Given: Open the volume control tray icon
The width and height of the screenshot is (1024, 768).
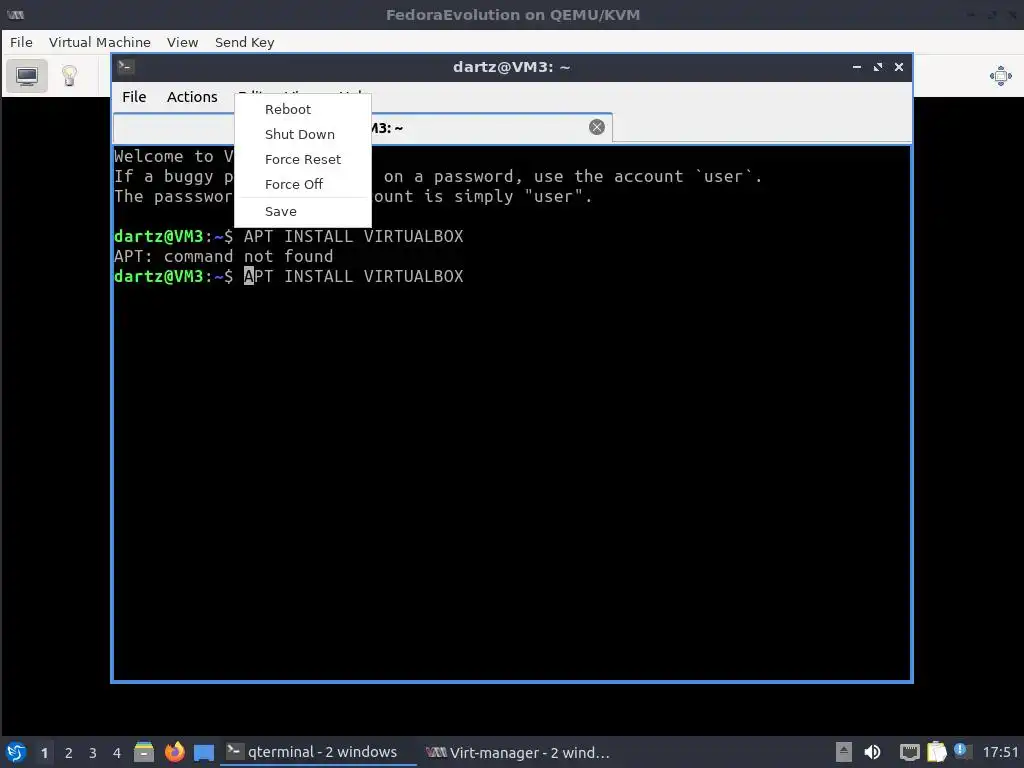Looking at the screenshot, I should tap(872, 752).
